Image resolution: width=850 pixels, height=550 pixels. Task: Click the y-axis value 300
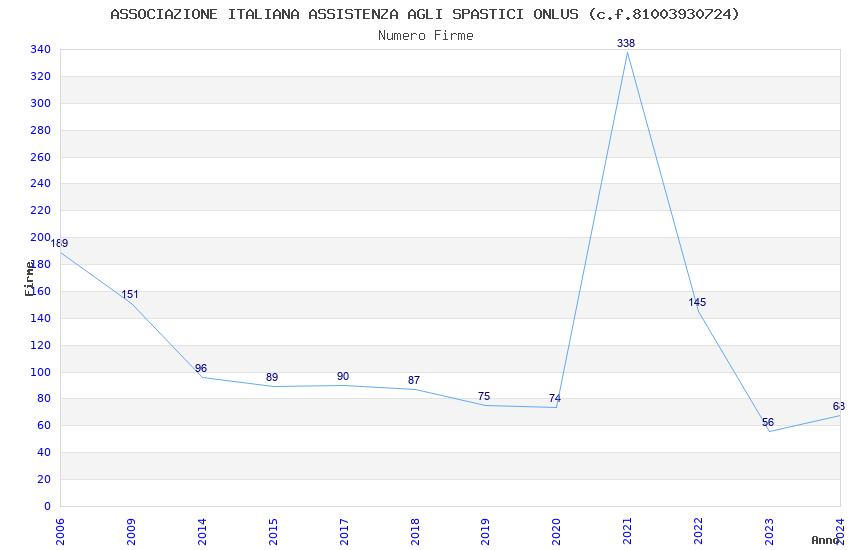click(x=40, y=103)
